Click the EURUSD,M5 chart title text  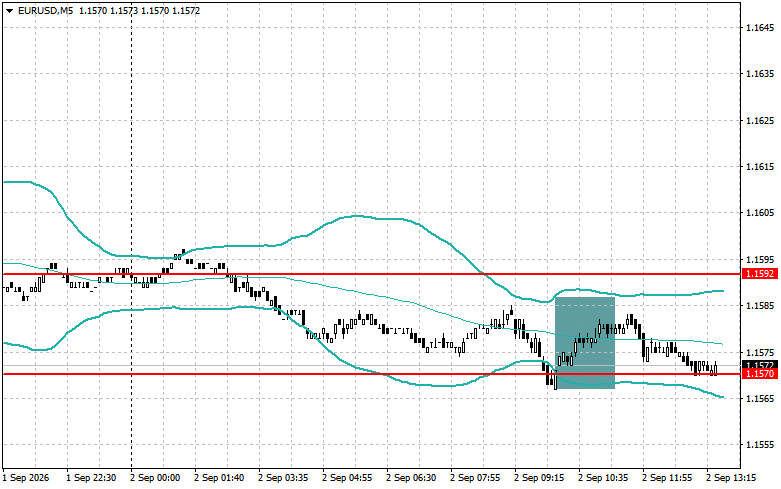point(45,10)
